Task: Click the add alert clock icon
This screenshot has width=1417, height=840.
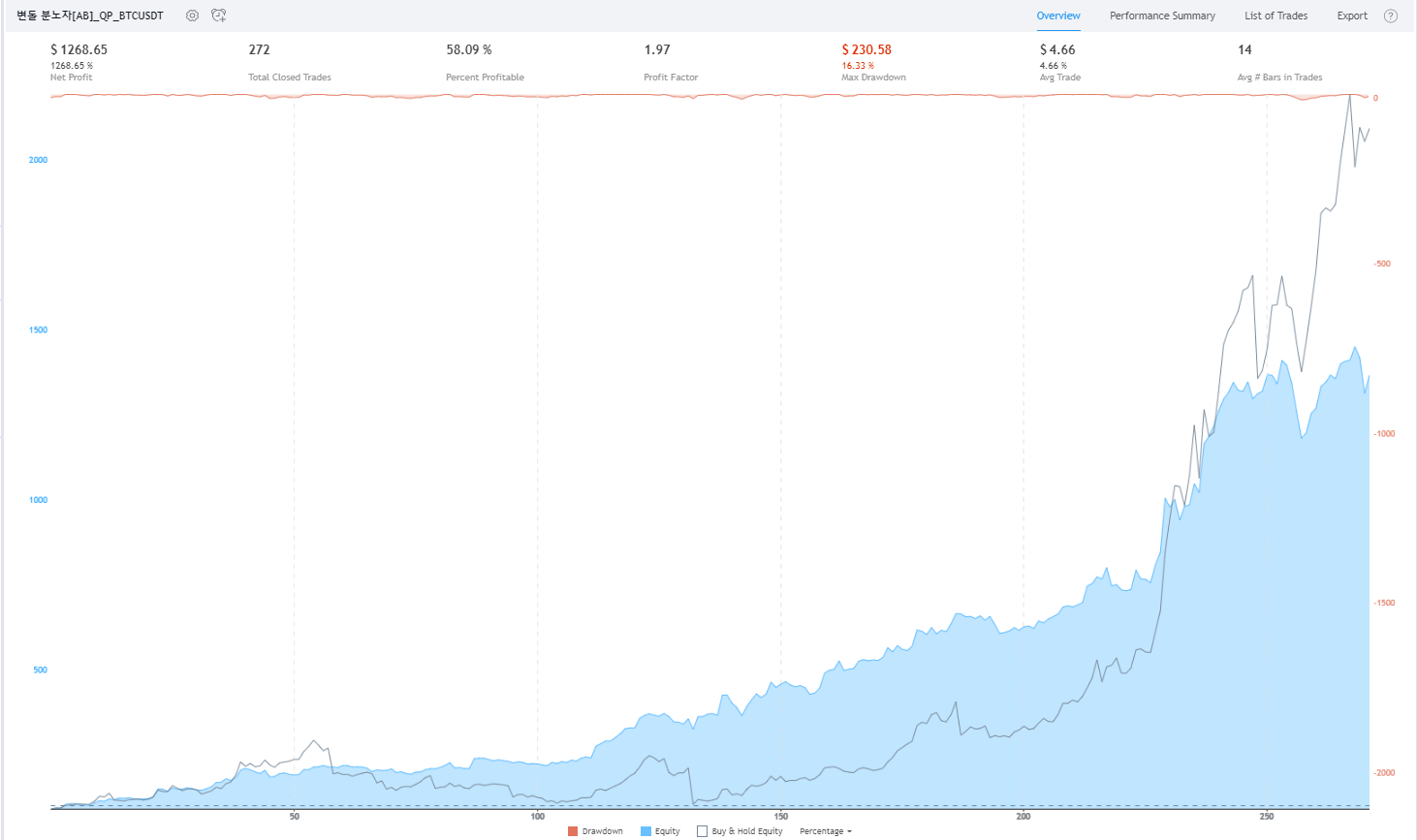Action: click(x=219, y=16)
